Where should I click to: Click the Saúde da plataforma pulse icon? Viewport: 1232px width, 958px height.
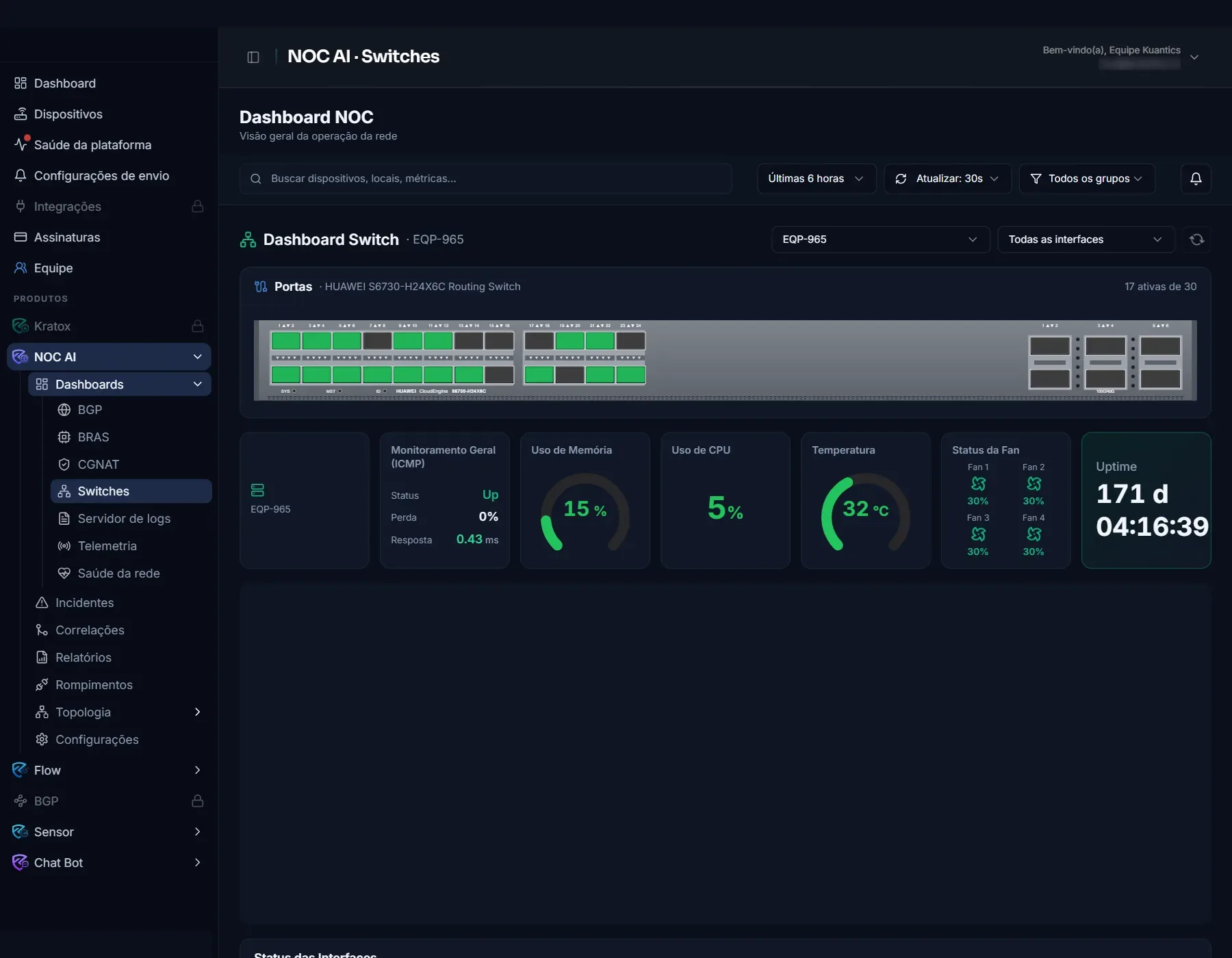[21, 144]
